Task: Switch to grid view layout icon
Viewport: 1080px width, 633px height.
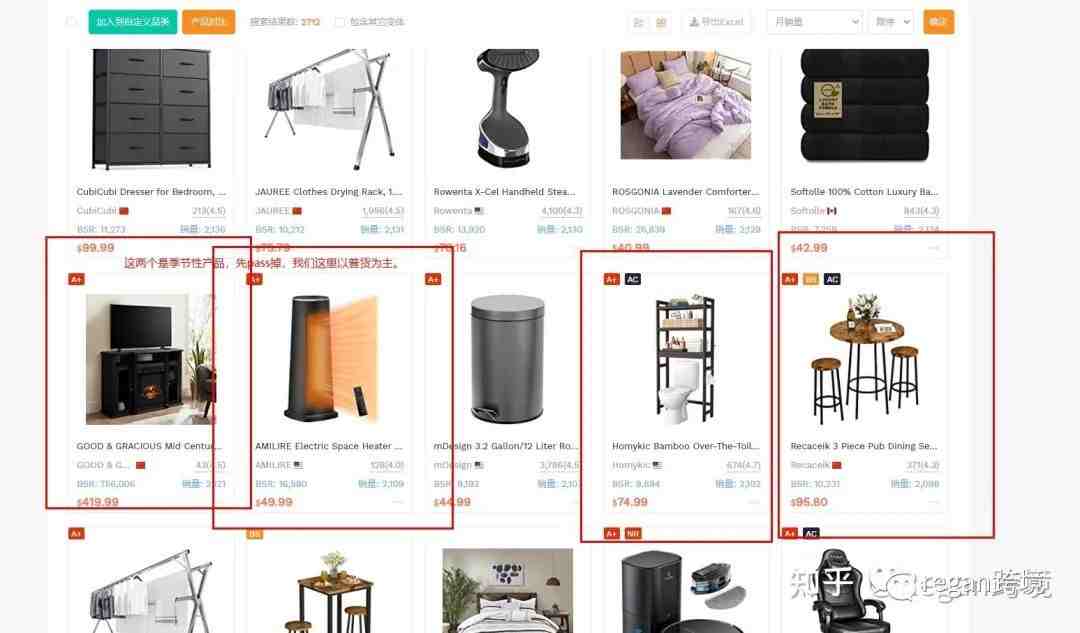Action: pos(661,22)
